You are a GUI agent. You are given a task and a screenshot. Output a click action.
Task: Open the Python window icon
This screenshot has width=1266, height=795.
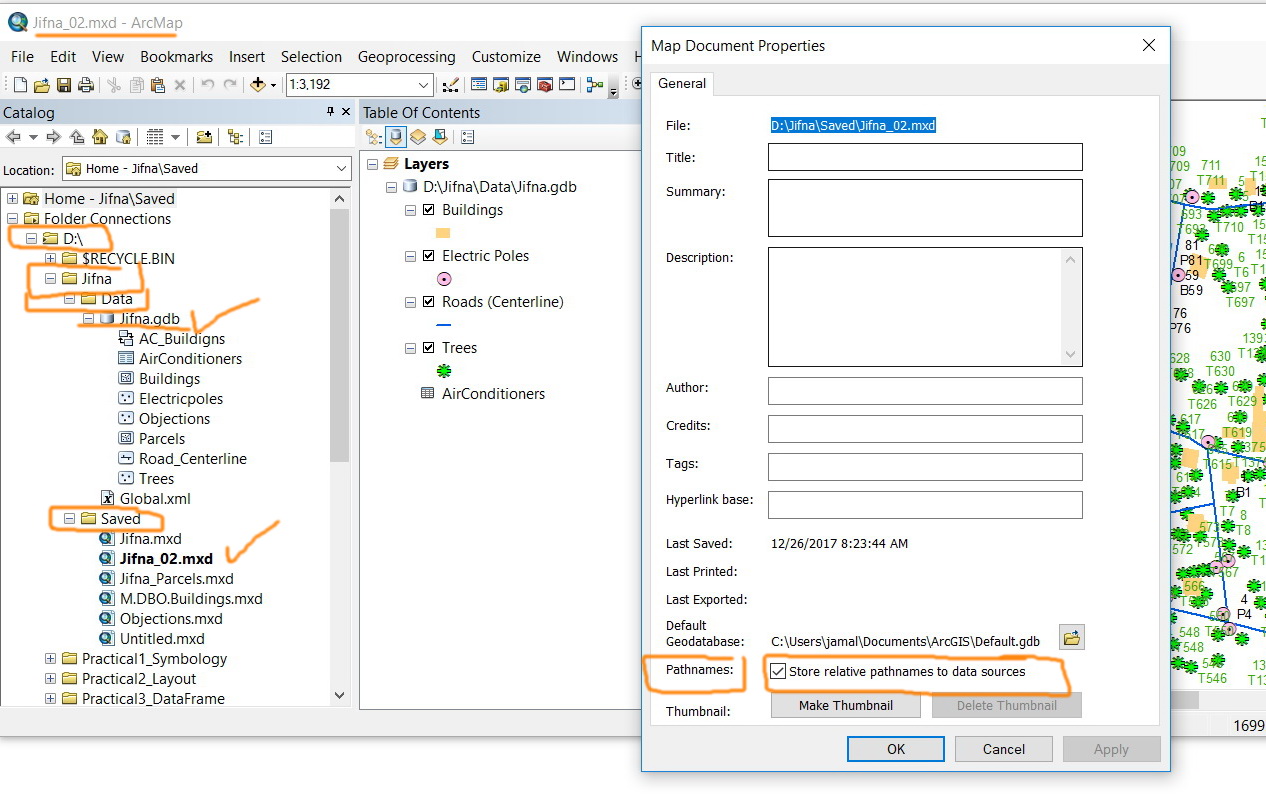(567, 85)
